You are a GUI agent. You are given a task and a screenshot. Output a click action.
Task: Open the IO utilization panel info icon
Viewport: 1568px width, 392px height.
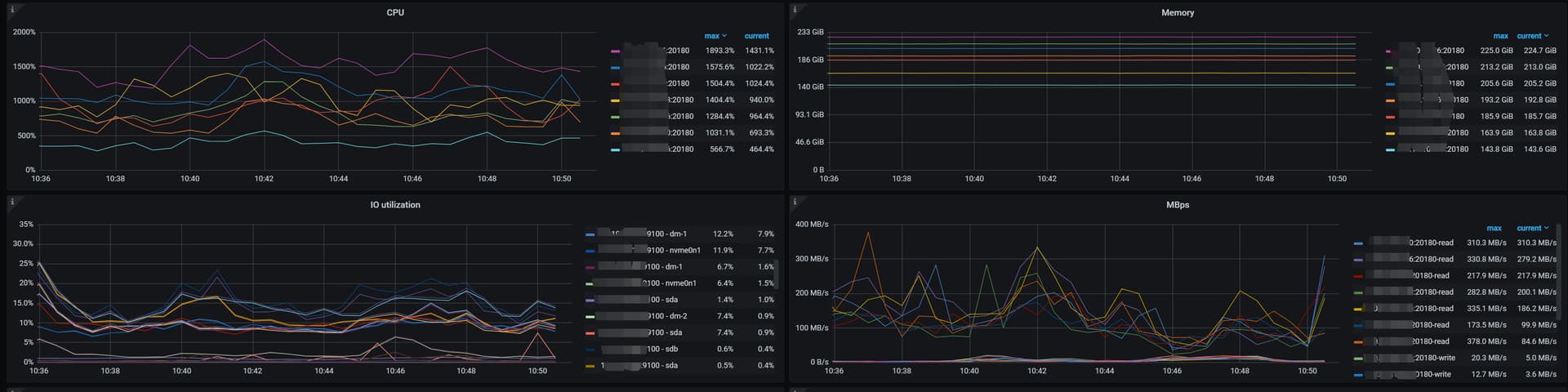coord(11,201)
